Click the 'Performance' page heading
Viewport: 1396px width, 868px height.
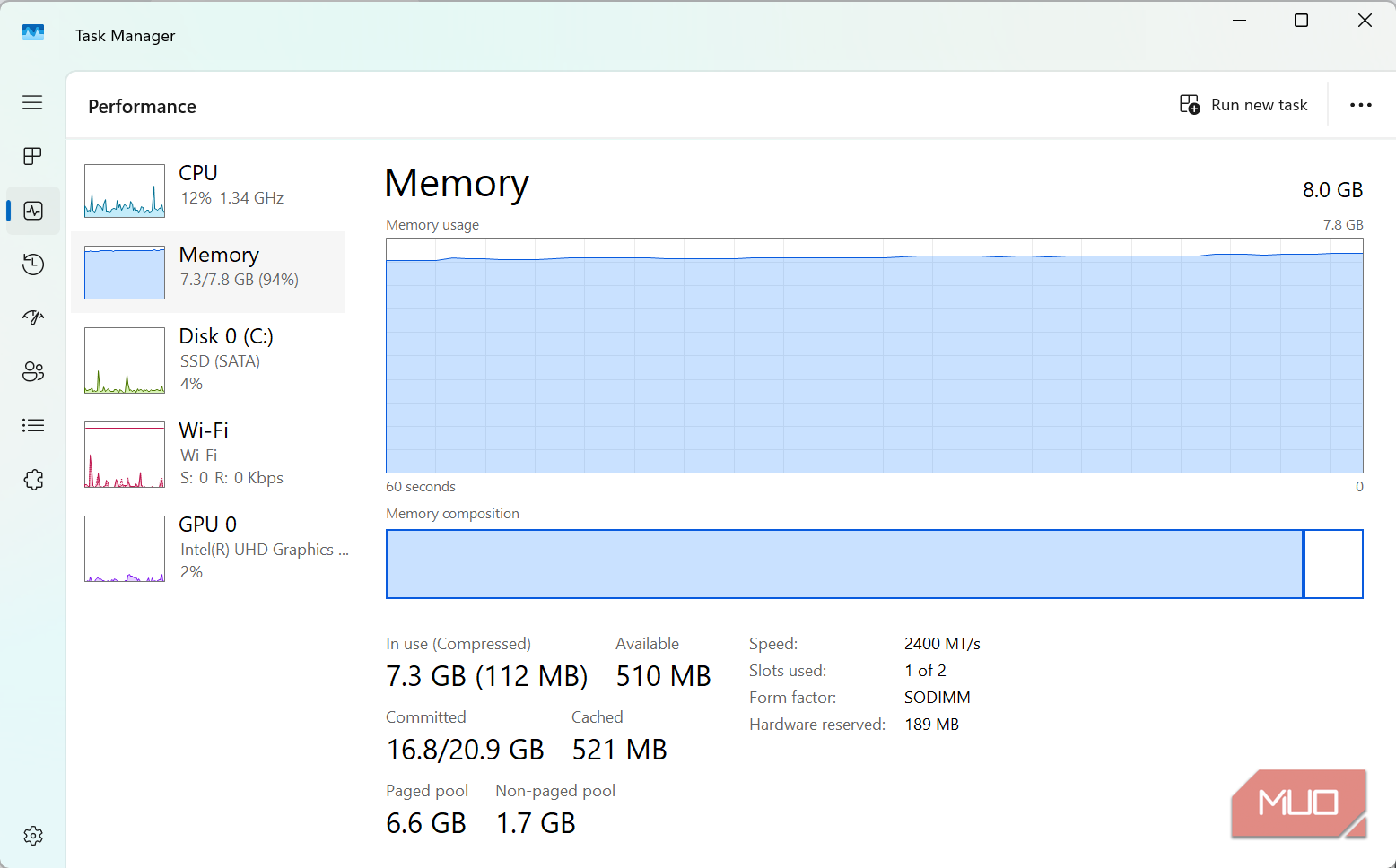[x=142, y=107]
